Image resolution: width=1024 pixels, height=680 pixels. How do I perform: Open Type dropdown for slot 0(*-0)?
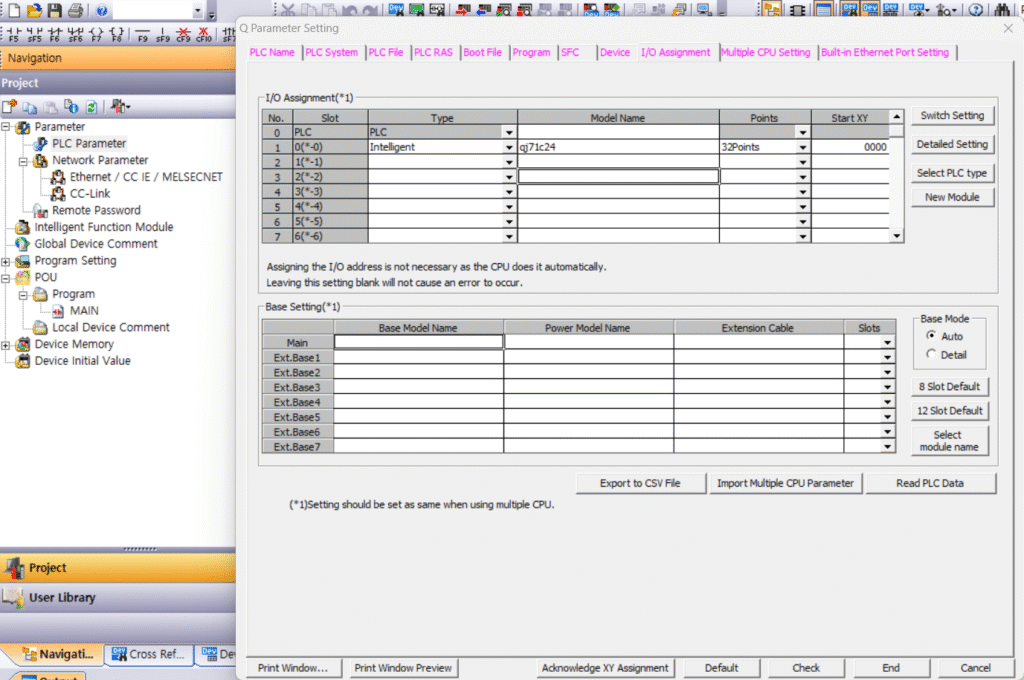[509, 147]
